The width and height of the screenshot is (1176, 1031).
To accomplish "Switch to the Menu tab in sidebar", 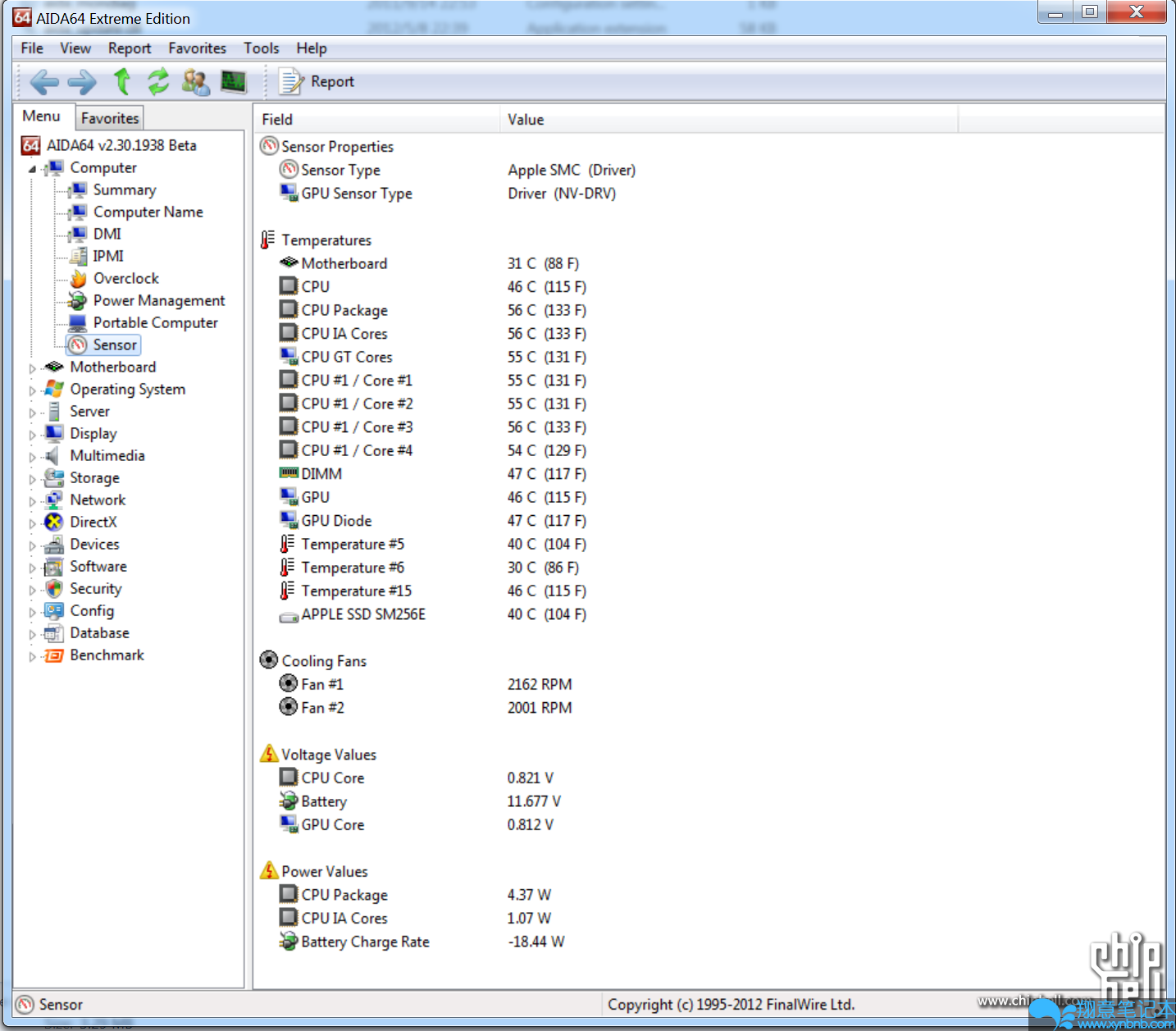I will click(42, 116).
